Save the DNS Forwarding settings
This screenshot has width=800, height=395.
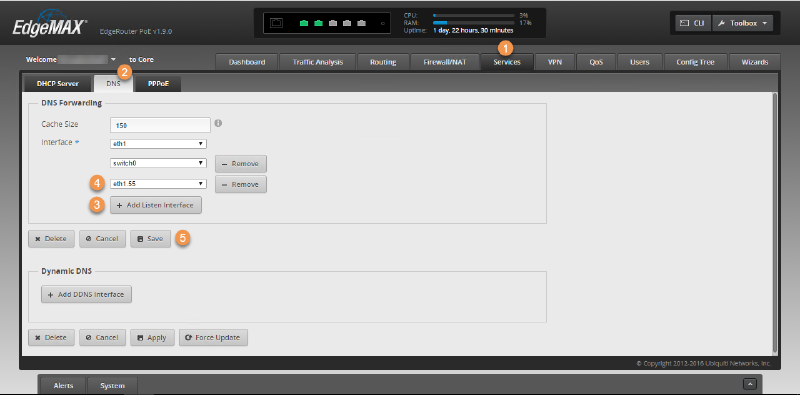151,238
